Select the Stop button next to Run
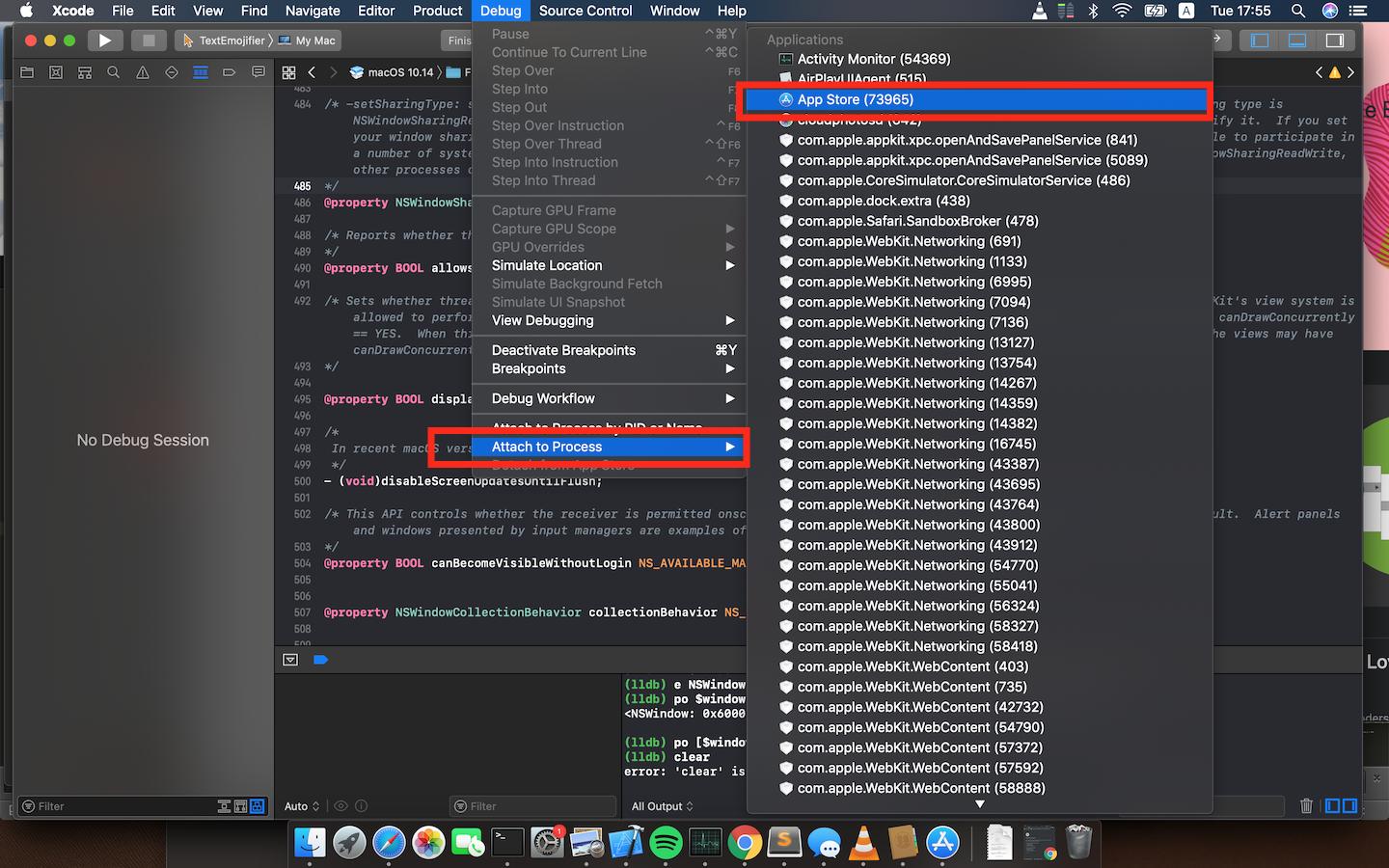This screenshot has width=1389, height=868. pos(146,40)
